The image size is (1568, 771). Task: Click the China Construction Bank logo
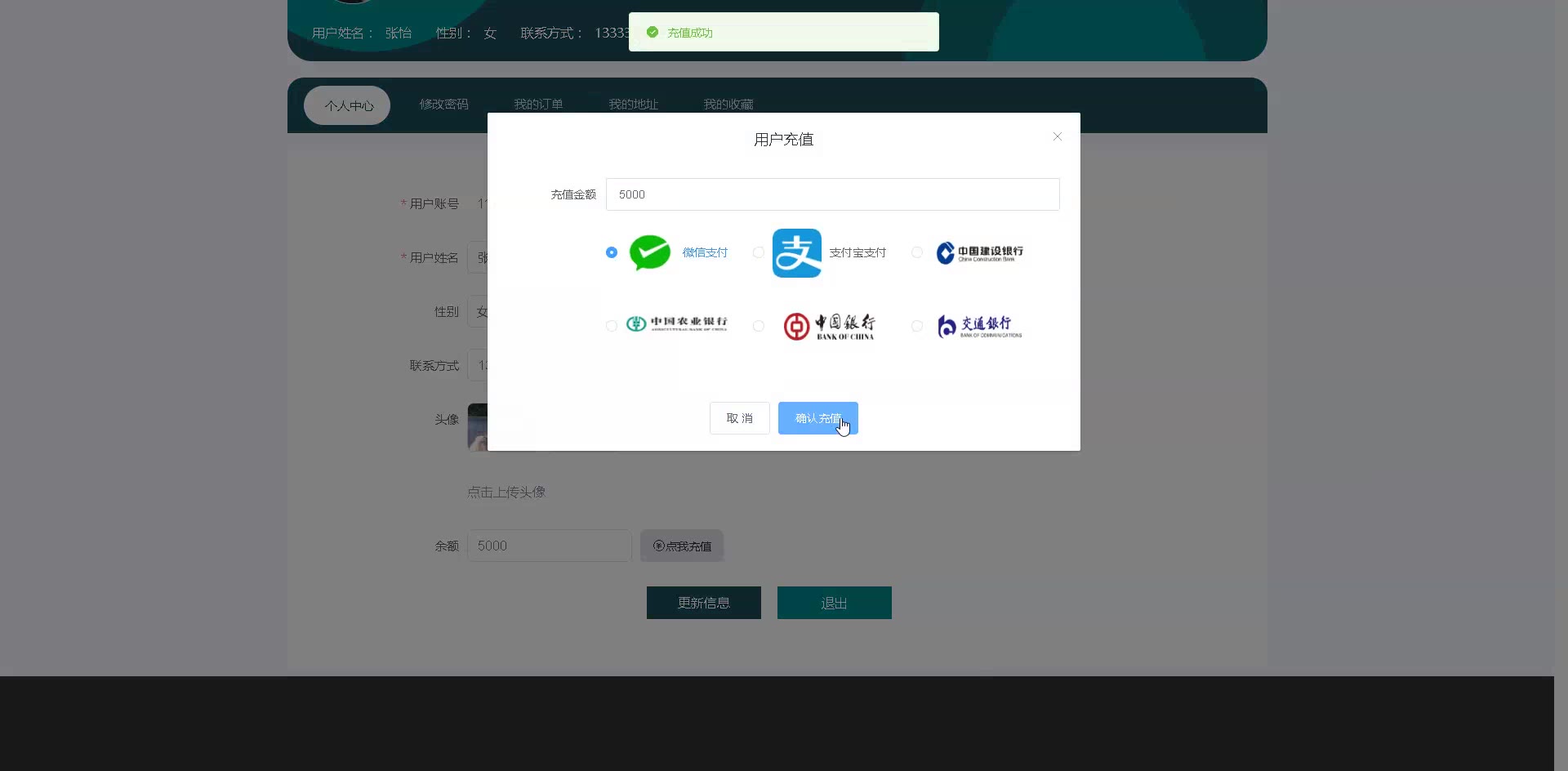pos(979,253)
